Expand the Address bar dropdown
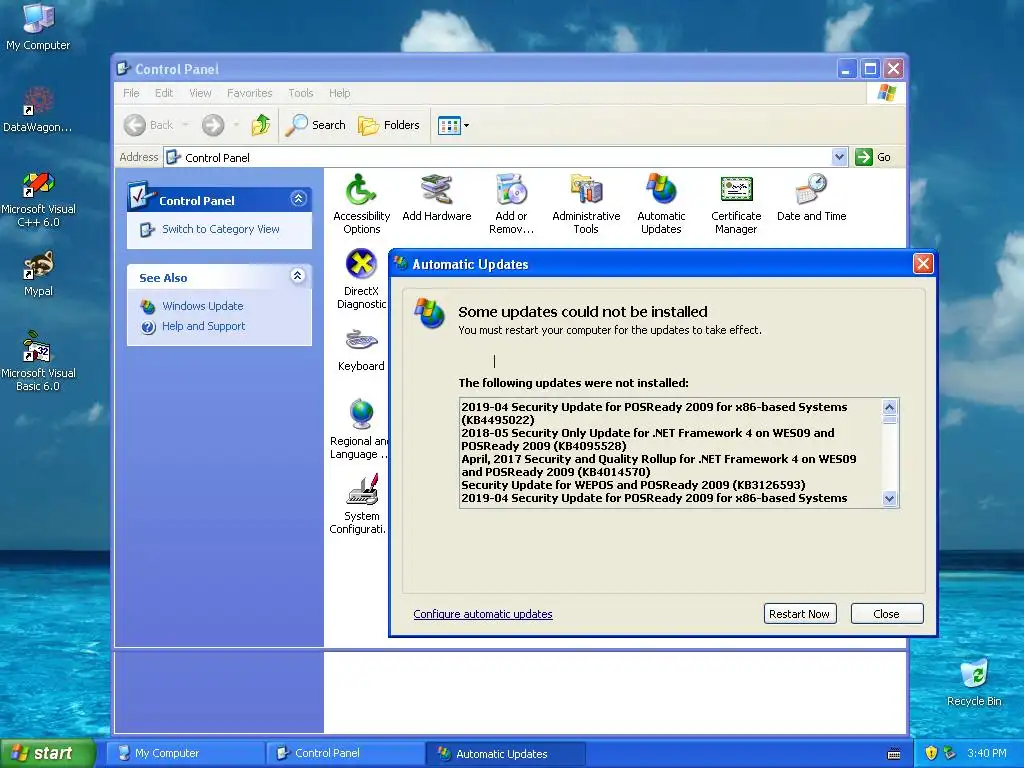 (839, 157)
